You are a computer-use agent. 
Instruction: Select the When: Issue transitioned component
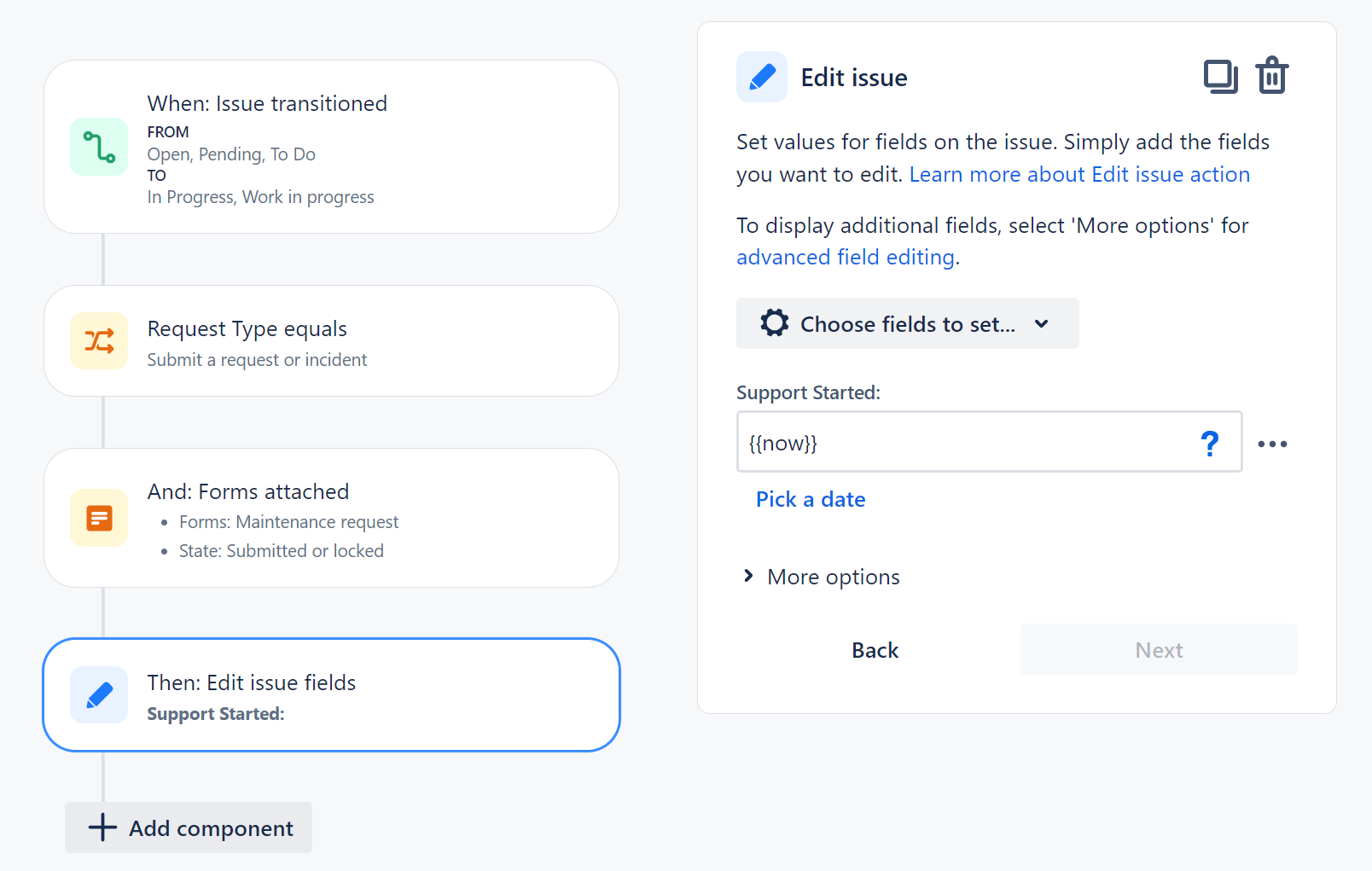(x=331, y=147)
